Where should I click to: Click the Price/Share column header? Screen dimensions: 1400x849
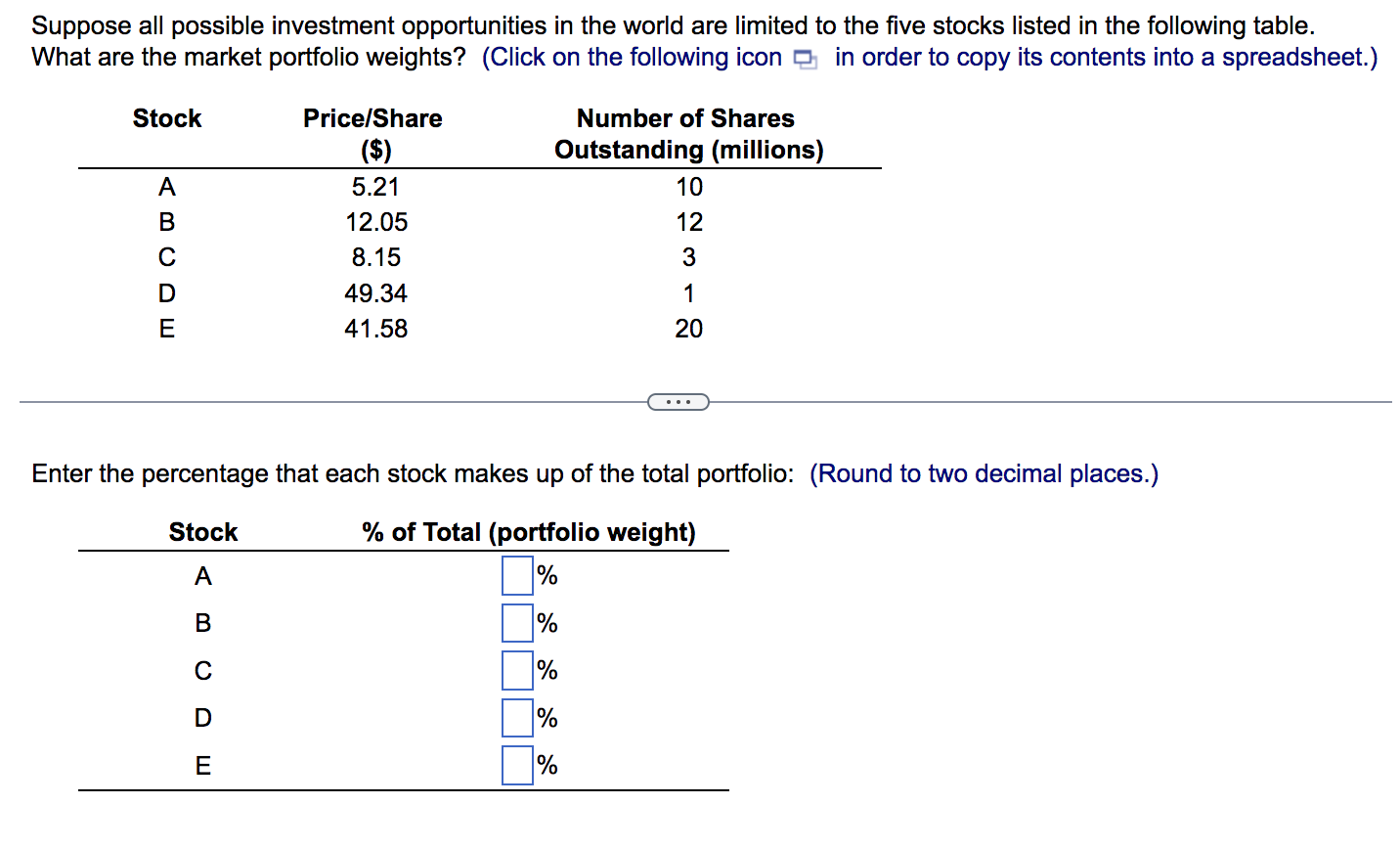372,134
